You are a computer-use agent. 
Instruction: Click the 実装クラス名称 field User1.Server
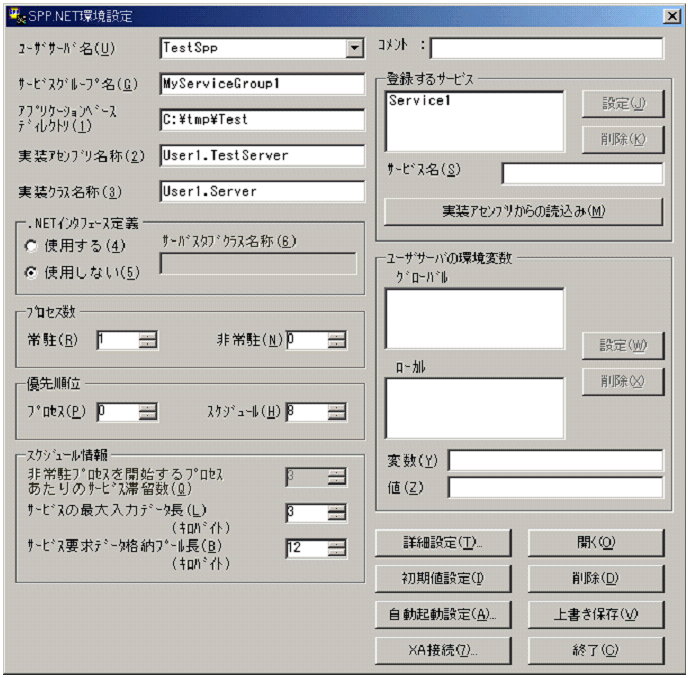[x=262, y=192]
